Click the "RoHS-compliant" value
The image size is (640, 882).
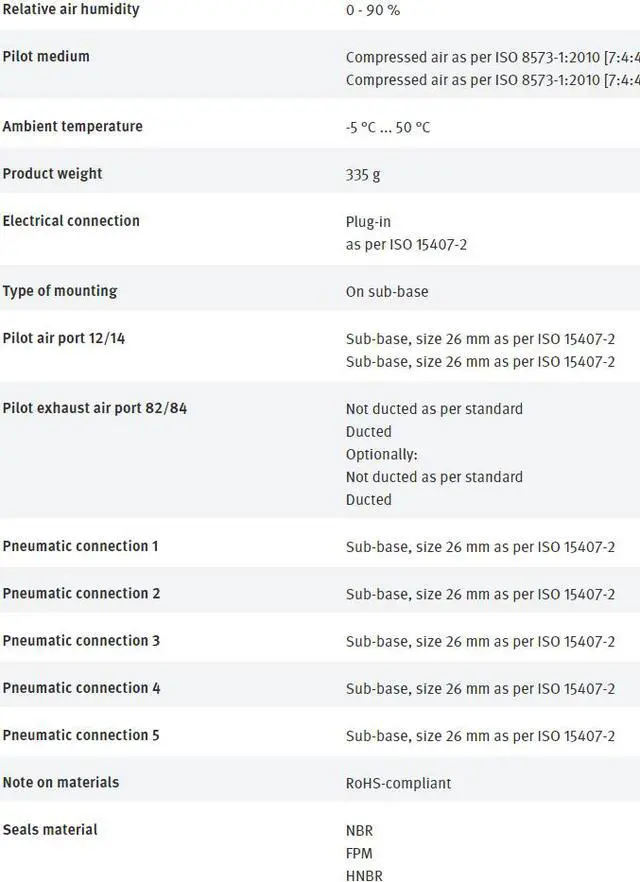(398, 783)
